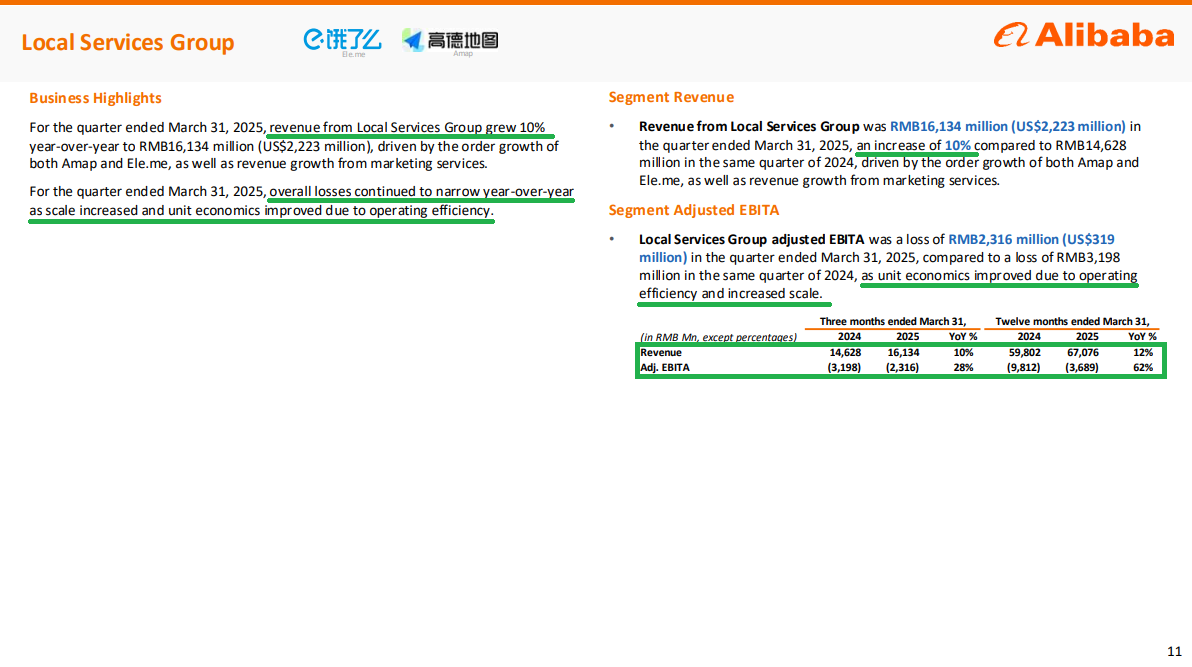
Task: Select the Segment Adjusted EBITA heading
Action: (693, 210)
